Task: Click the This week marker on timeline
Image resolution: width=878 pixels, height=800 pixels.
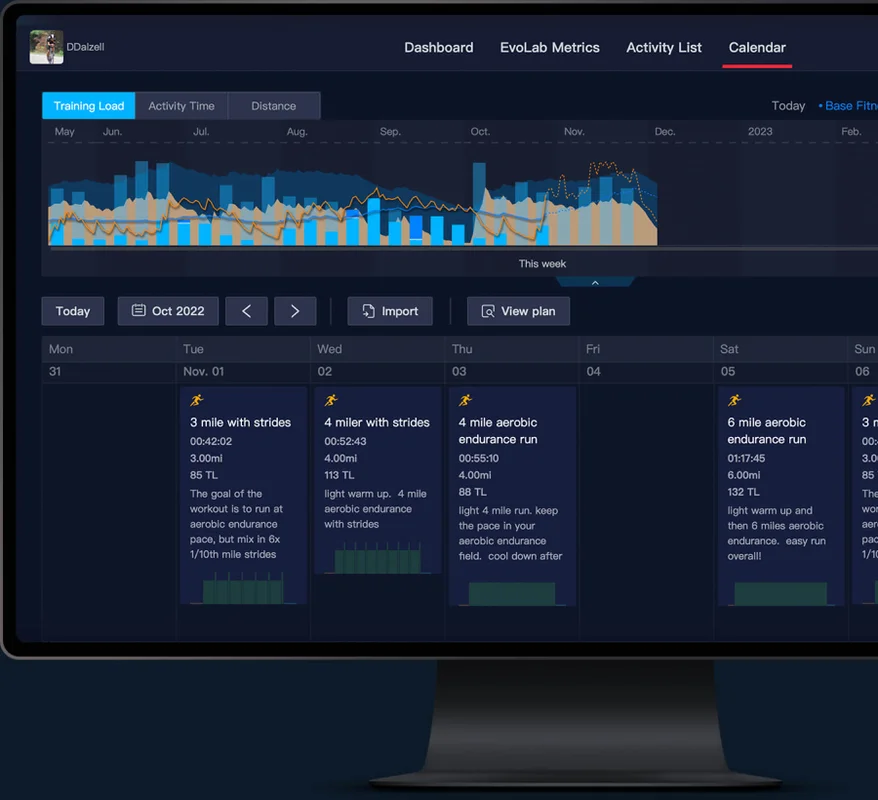Action: [x=542, y=264]
